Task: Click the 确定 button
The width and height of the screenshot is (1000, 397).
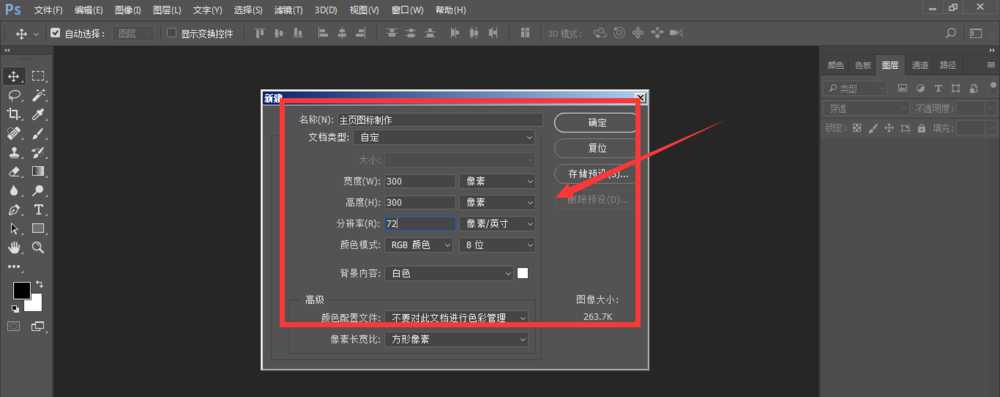Action: click(x=597, y=123)
